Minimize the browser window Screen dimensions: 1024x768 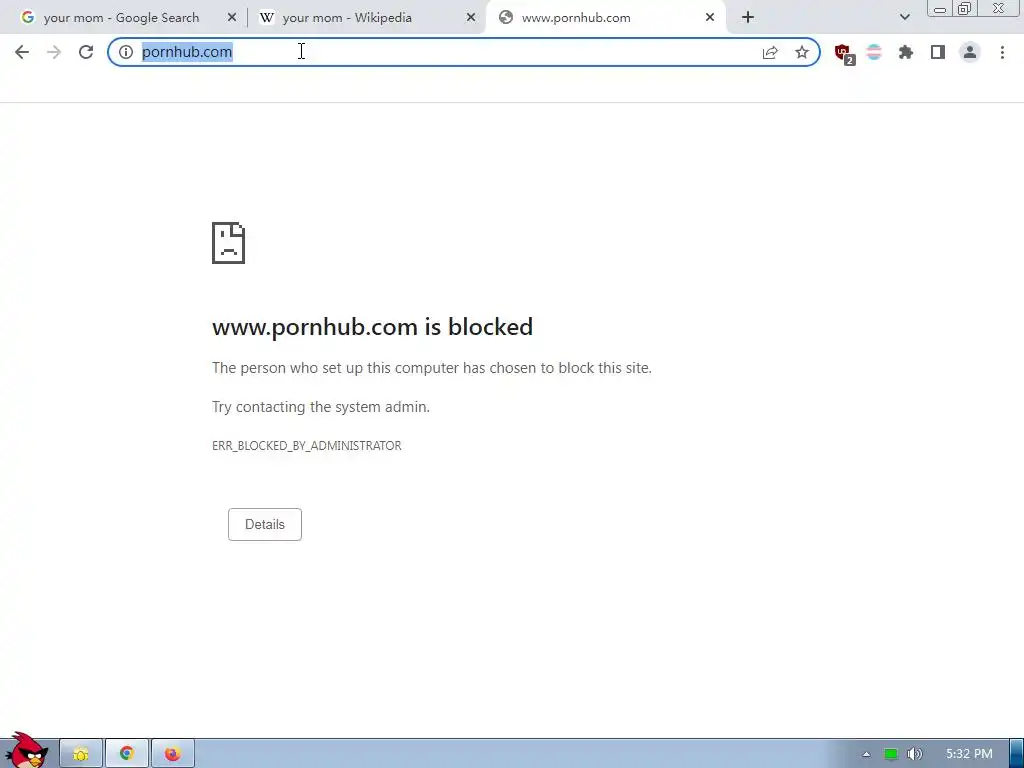(x=940, y=8)
